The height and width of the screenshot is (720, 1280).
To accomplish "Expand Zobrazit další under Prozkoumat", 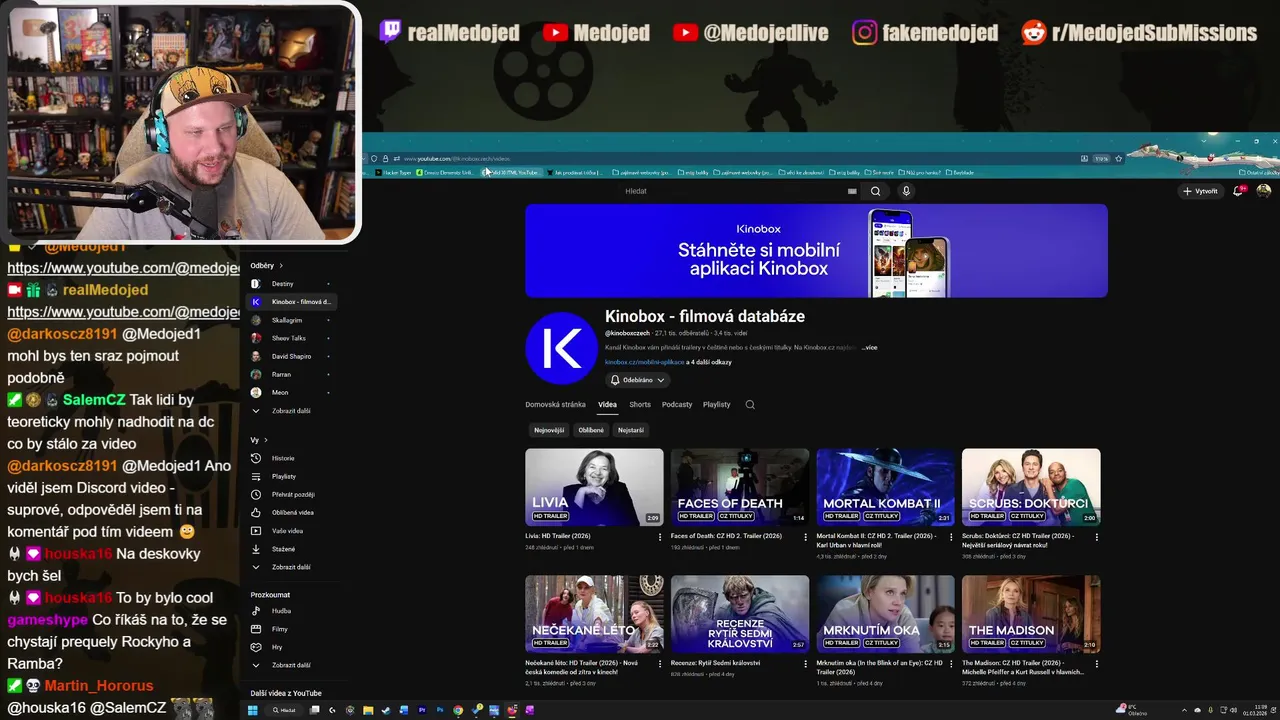I will coord(291,665).
